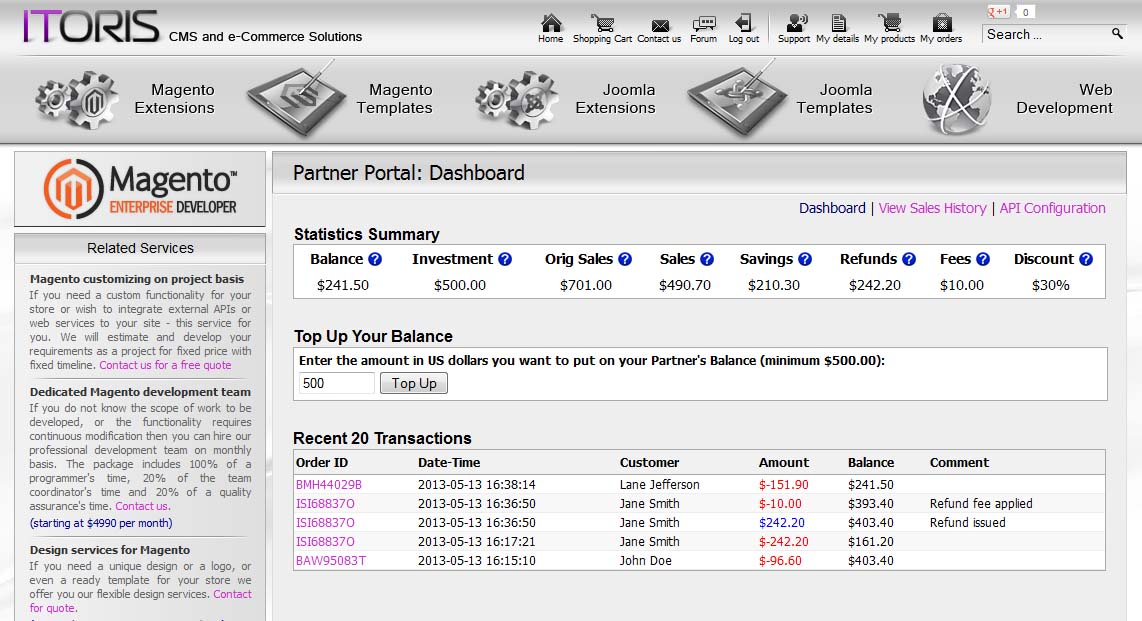Focus the Search box
This screenshot has height=621, width=1142.
(1045, 34)
